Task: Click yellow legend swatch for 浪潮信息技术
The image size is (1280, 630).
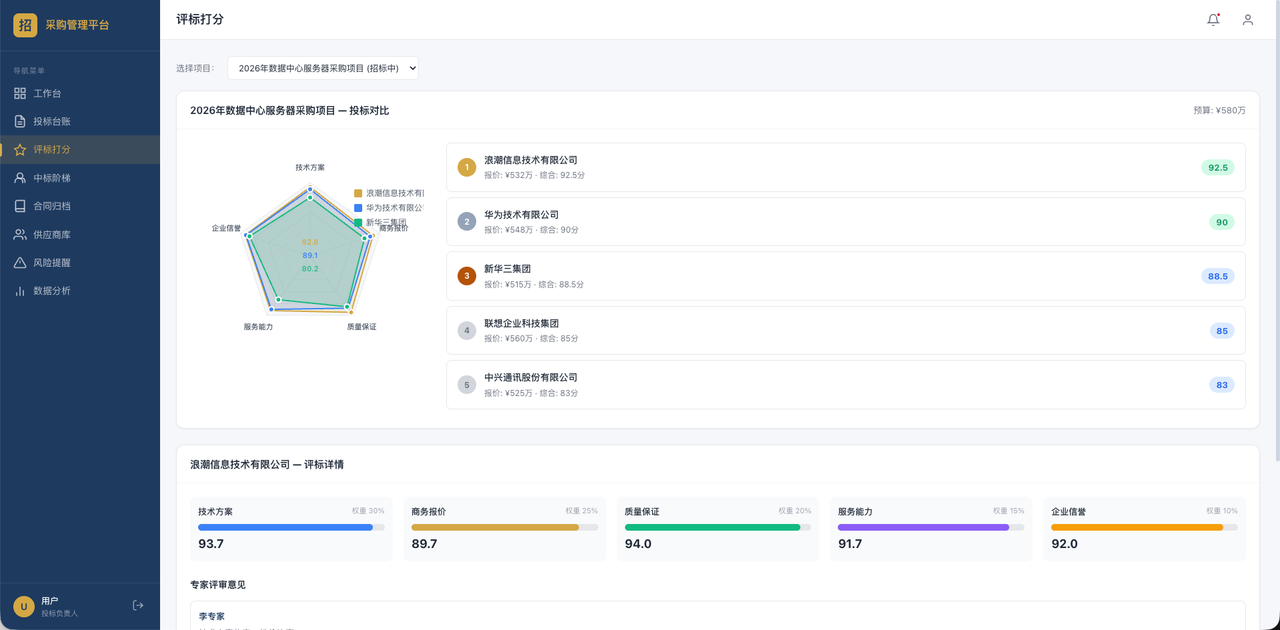Action: point(358,193)
